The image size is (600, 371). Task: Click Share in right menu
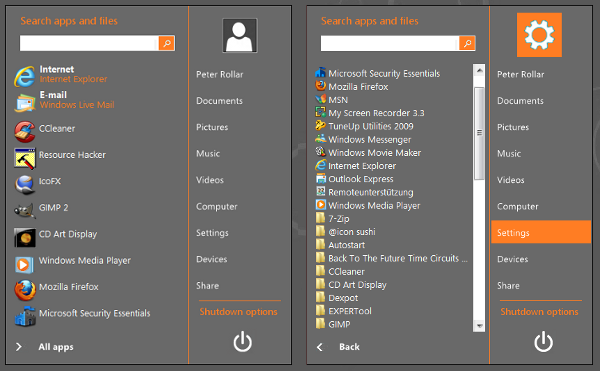[x=508, y=286]
